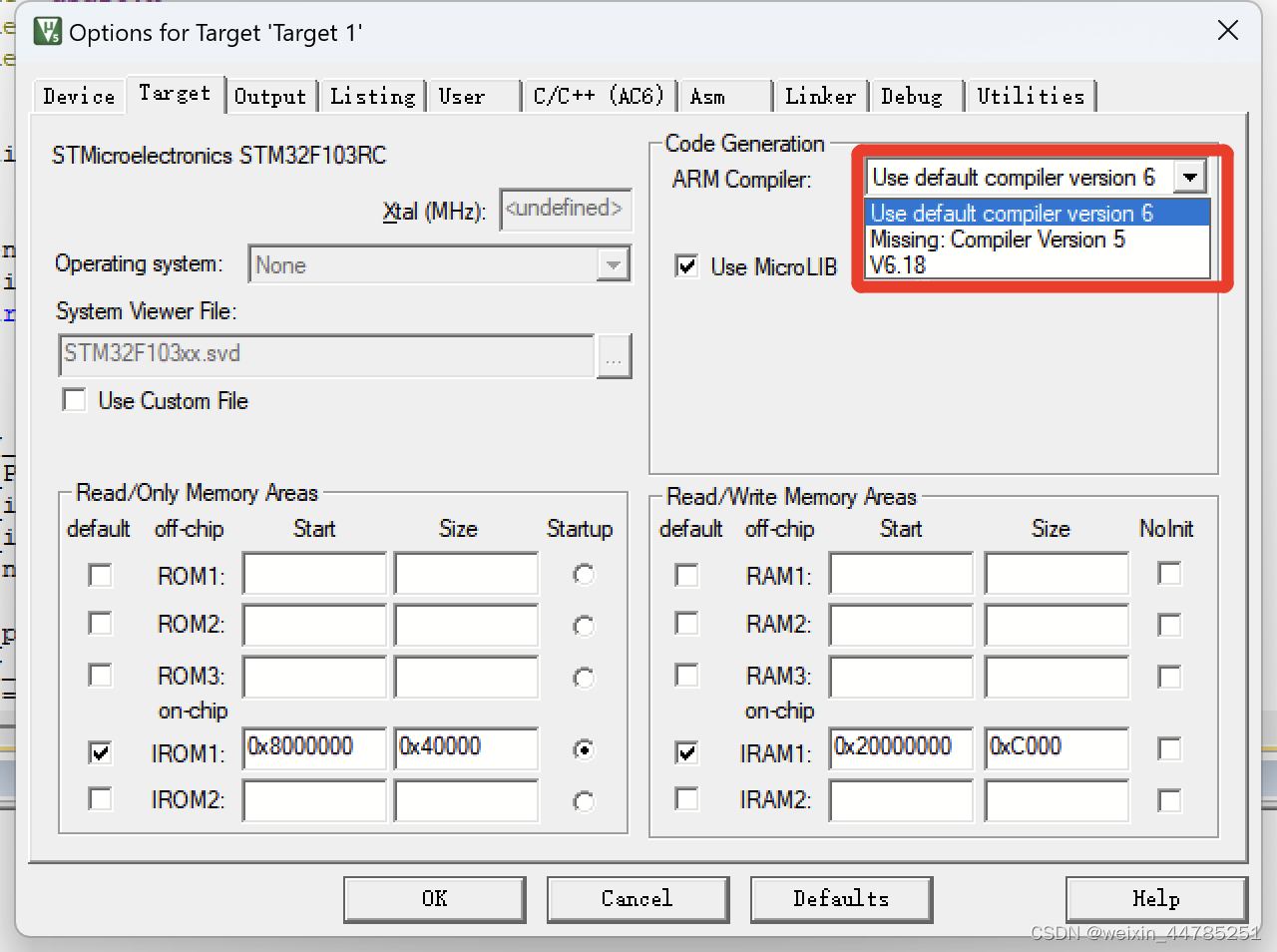Pick 'Missing: Compiler Version 5' option
The height and width of the screenshot is (952, 1277).
click(1037, 239)
